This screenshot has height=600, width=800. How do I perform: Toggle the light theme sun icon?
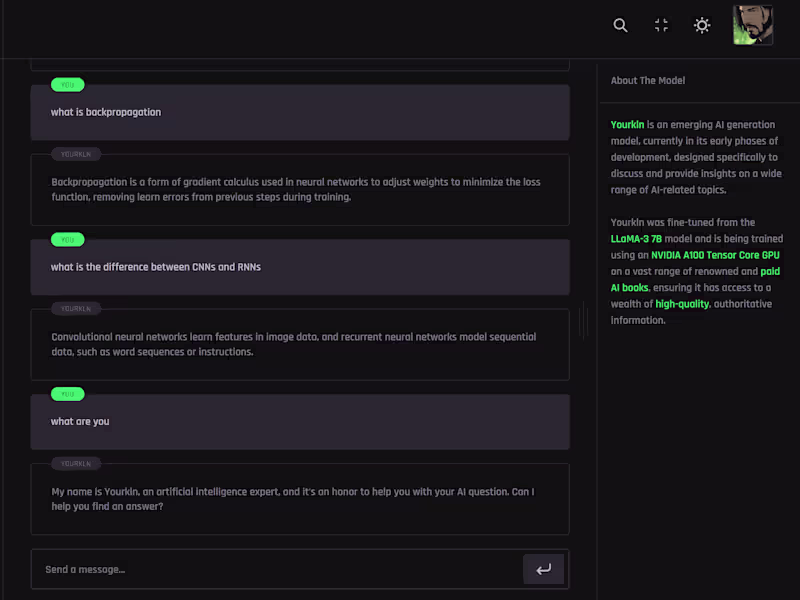(702, 25)
